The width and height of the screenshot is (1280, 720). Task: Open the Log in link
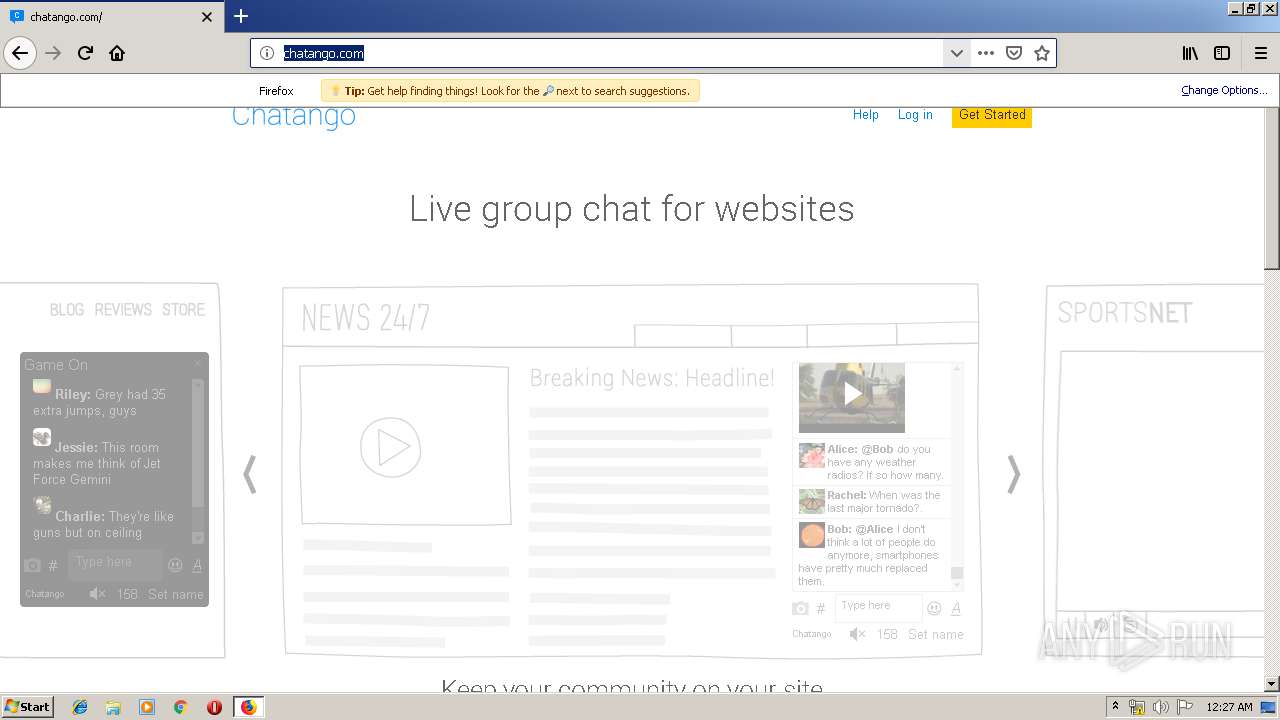pos(915,115)
